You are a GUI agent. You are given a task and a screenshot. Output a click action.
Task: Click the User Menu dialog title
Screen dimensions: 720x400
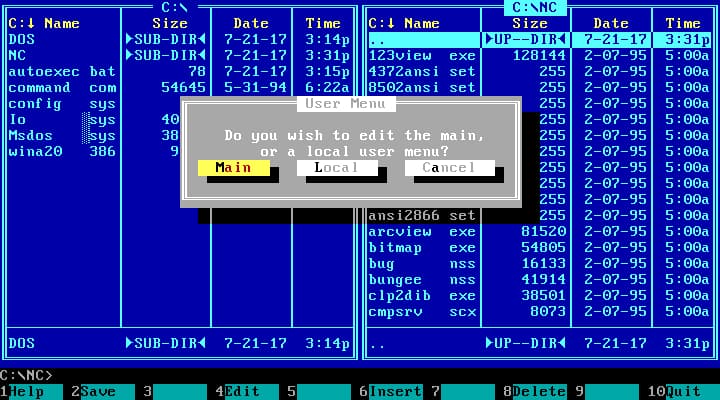tap(345, 104)
